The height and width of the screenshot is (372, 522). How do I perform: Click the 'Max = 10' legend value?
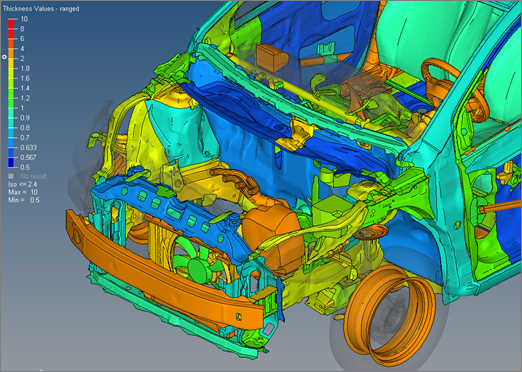23,192
